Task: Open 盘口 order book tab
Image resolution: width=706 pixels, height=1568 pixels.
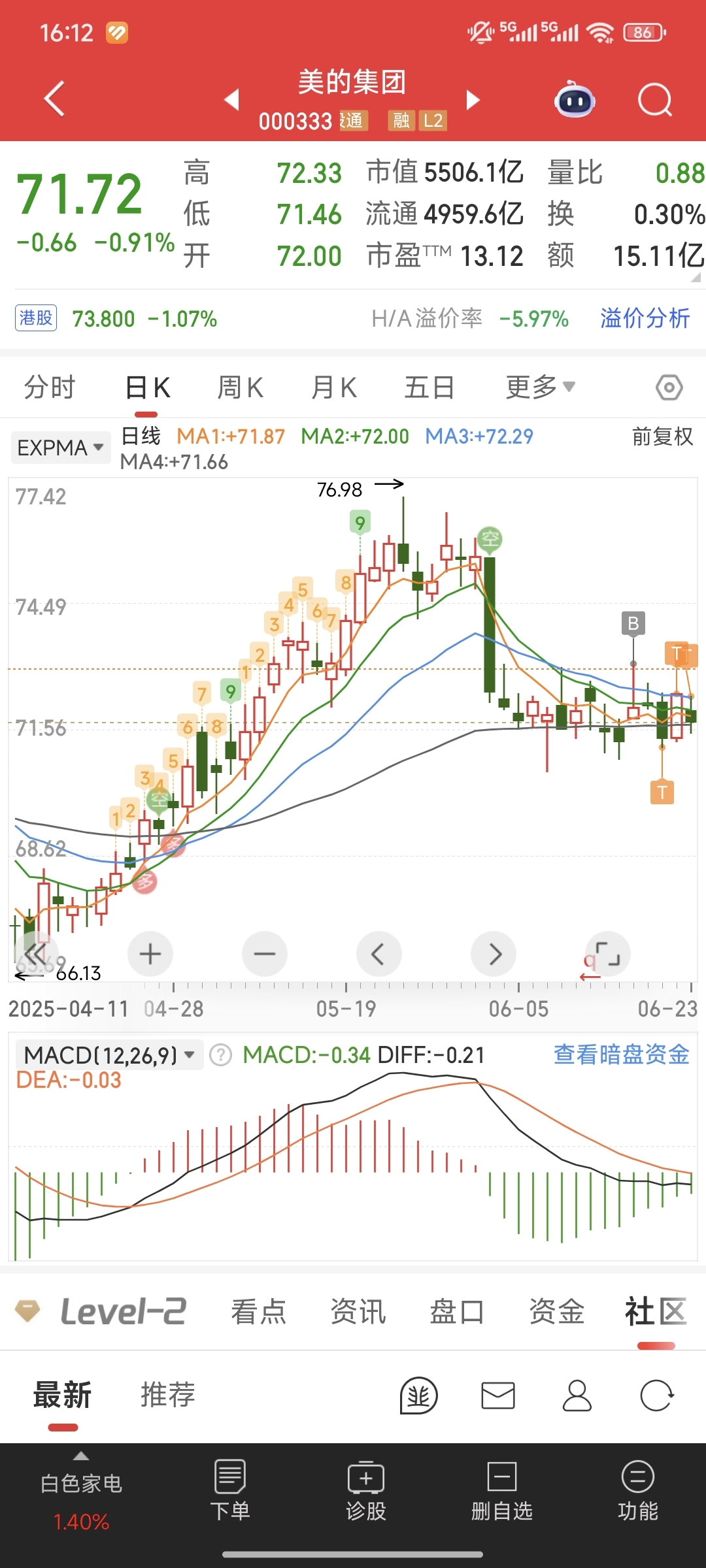Action: click(457, 1311)
